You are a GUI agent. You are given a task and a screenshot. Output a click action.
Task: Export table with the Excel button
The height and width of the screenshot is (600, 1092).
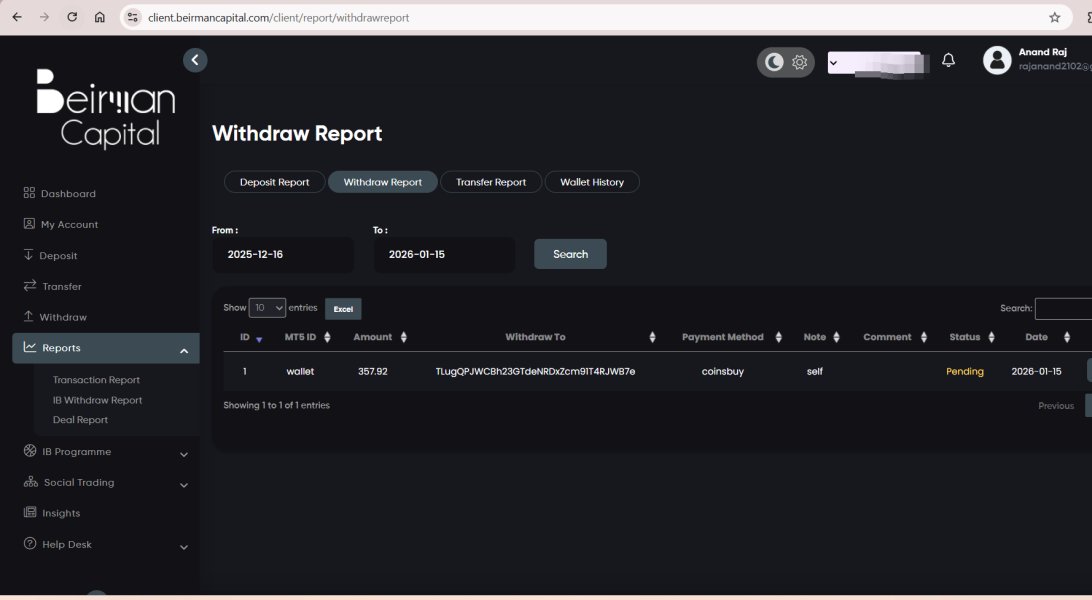tap(343, 309)
